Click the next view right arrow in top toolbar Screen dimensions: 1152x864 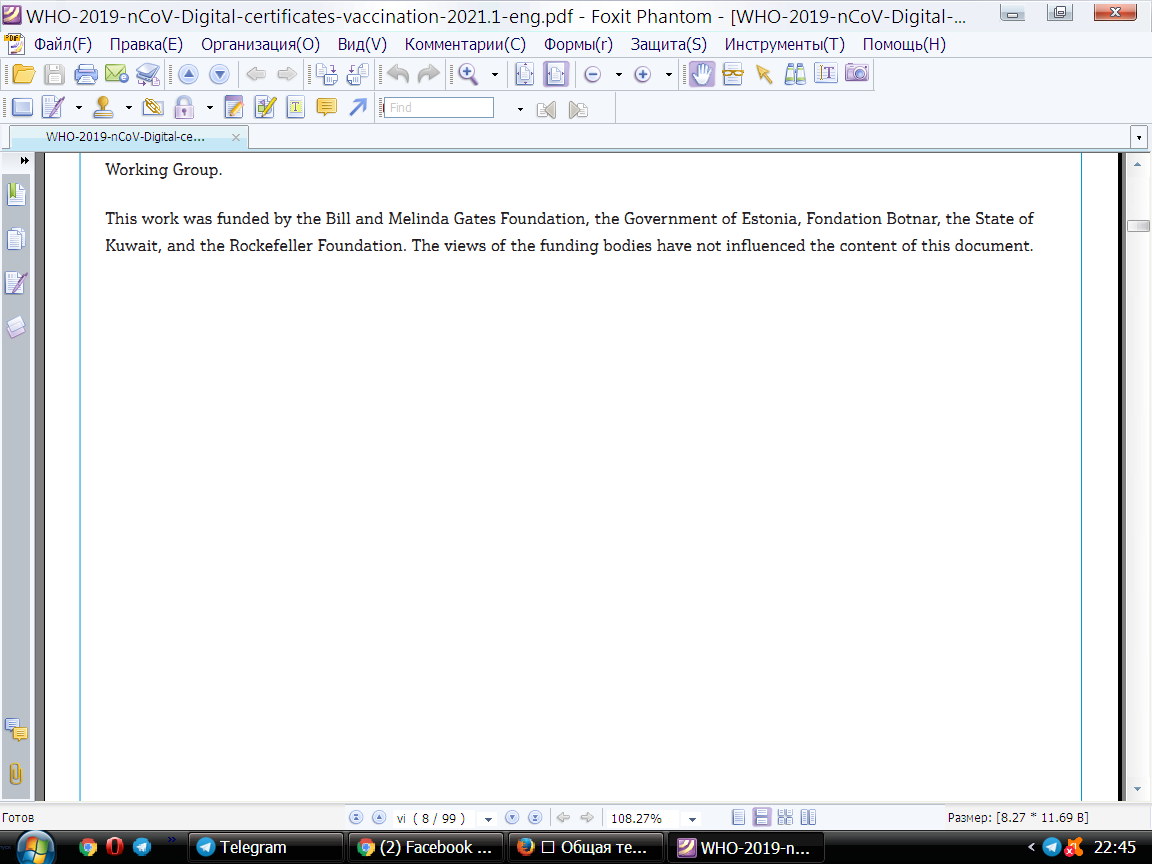pyautogui.click(x=287, y=74)
